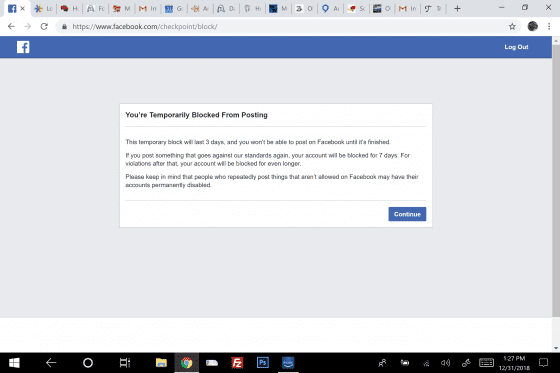Click paragraph starting 'If you post something'
560x373 pixels.
point(268,159)
